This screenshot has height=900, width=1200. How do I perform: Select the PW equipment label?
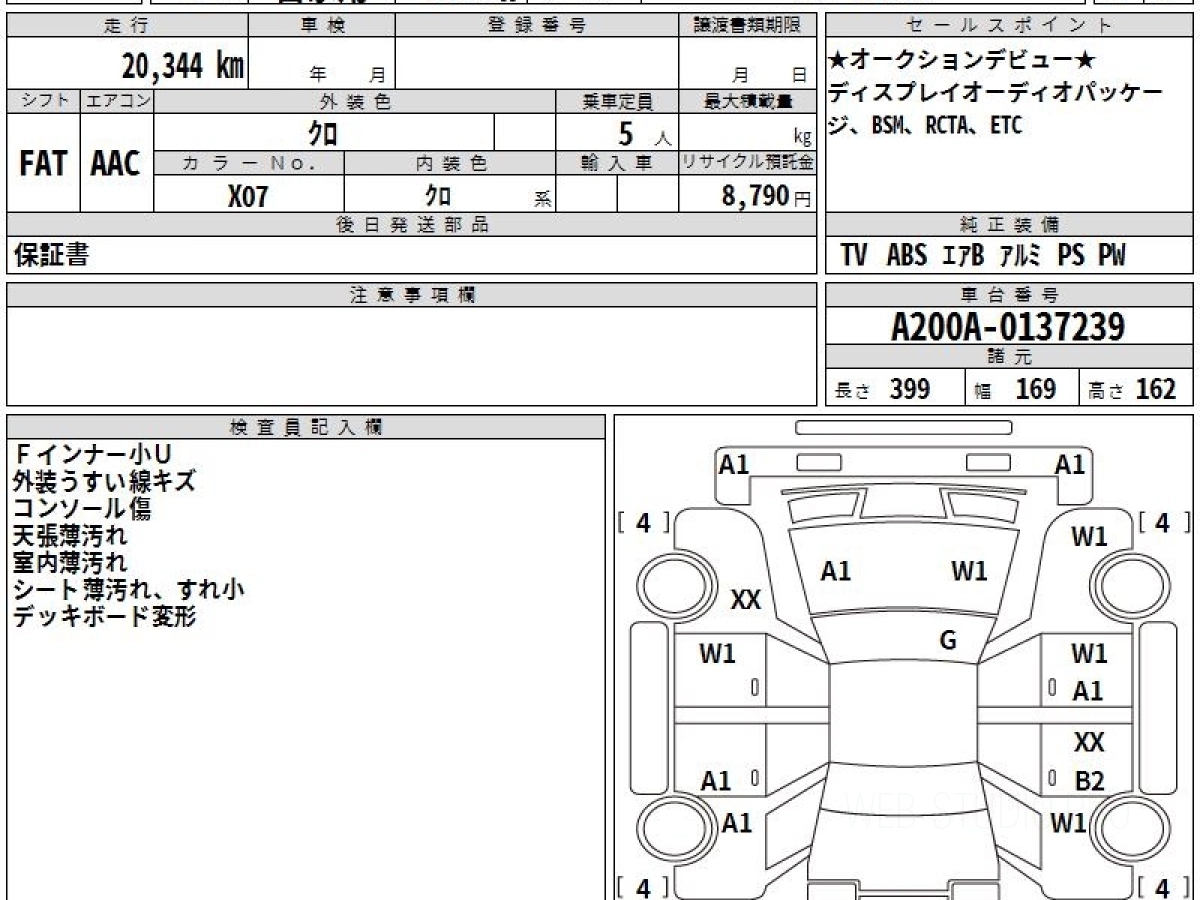pyautogui.click(x=1112, y=256)
